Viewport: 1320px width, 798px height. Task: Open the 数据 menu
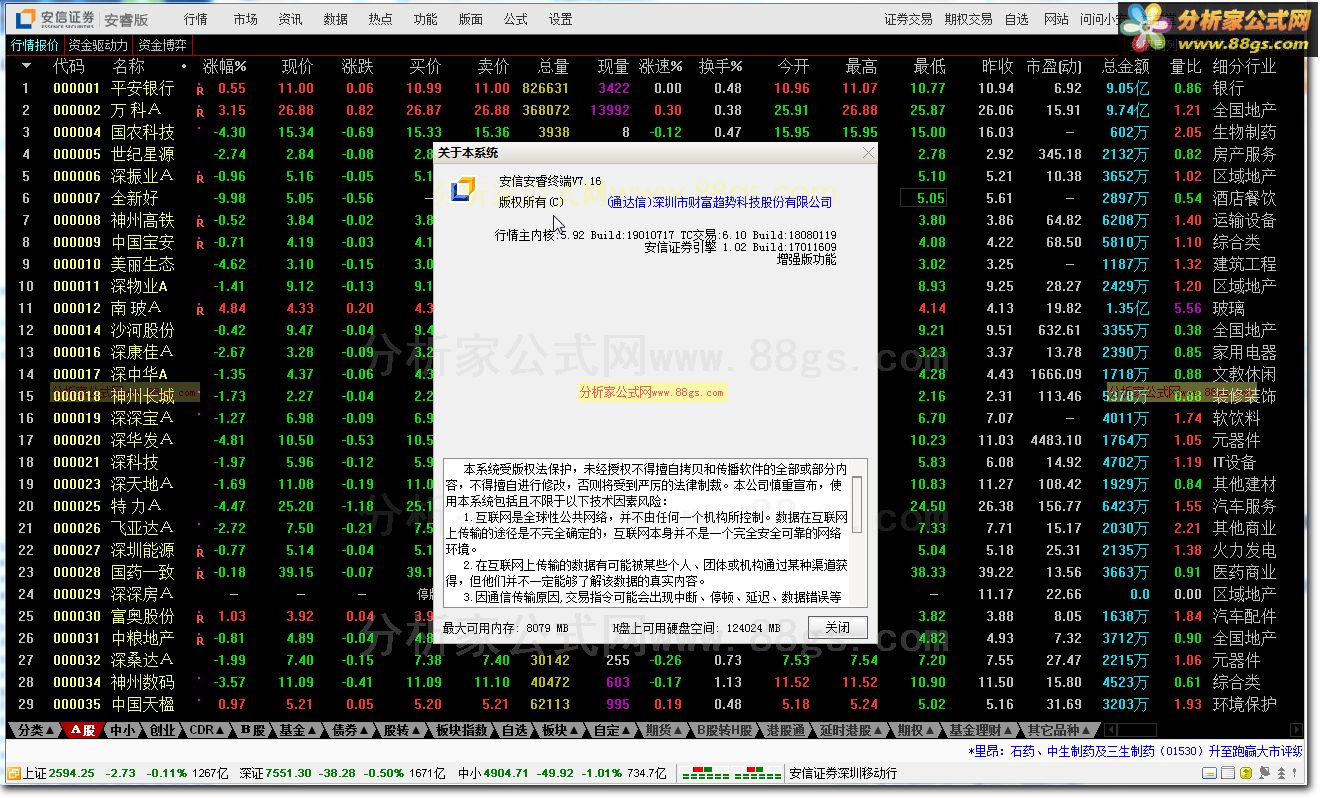pos(336,19)
